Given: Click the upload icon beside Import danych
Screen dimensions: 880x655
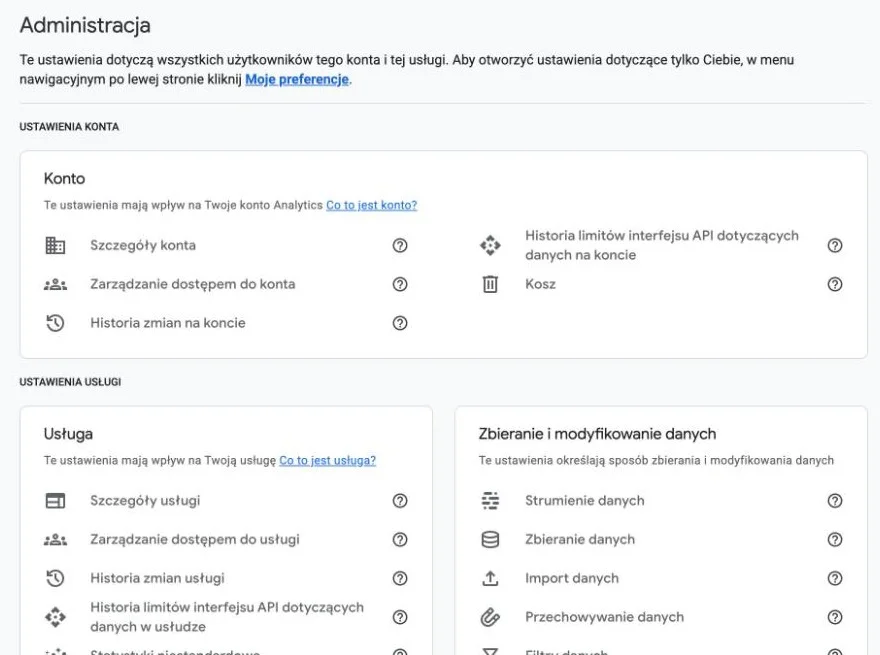Looking at the screenshot, I should [x=490, y=578].
